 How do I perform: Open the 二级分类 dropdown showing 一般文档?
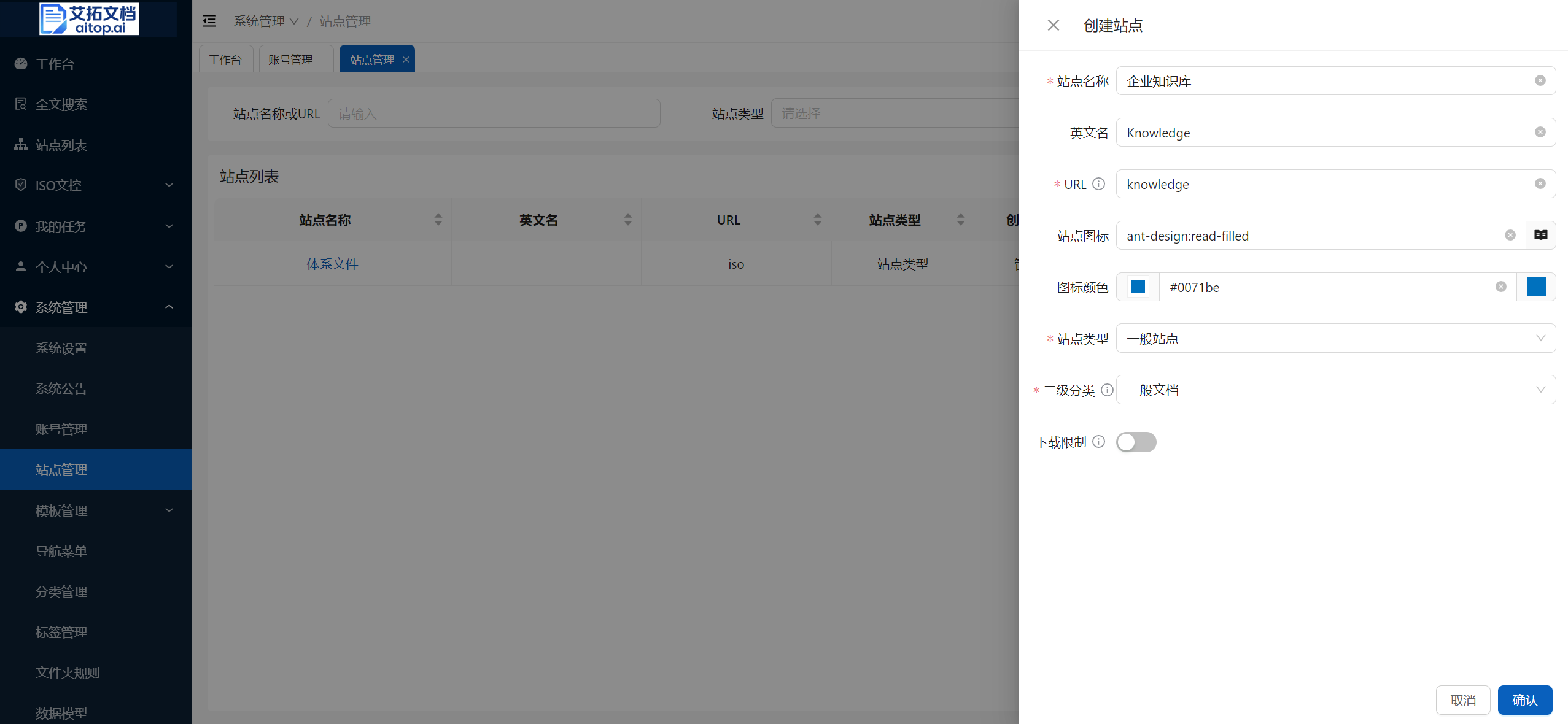click(x=1335, y=390)
